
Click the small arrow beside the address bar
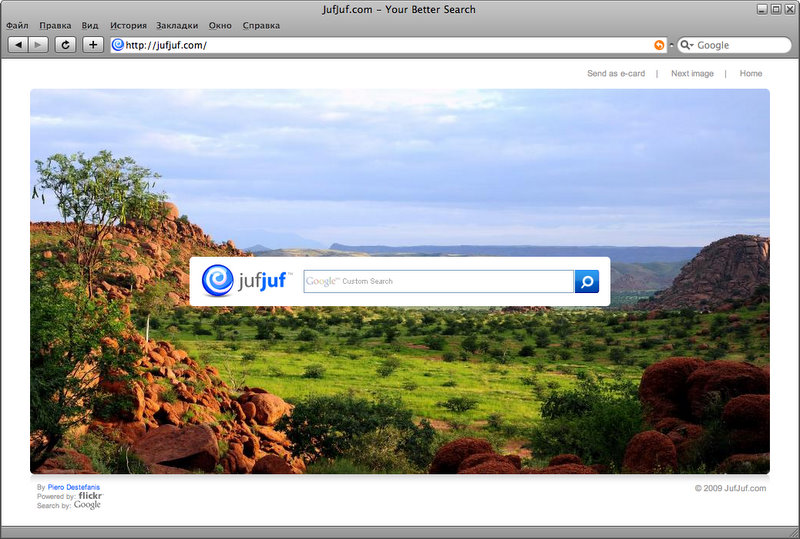coord(671,45)
